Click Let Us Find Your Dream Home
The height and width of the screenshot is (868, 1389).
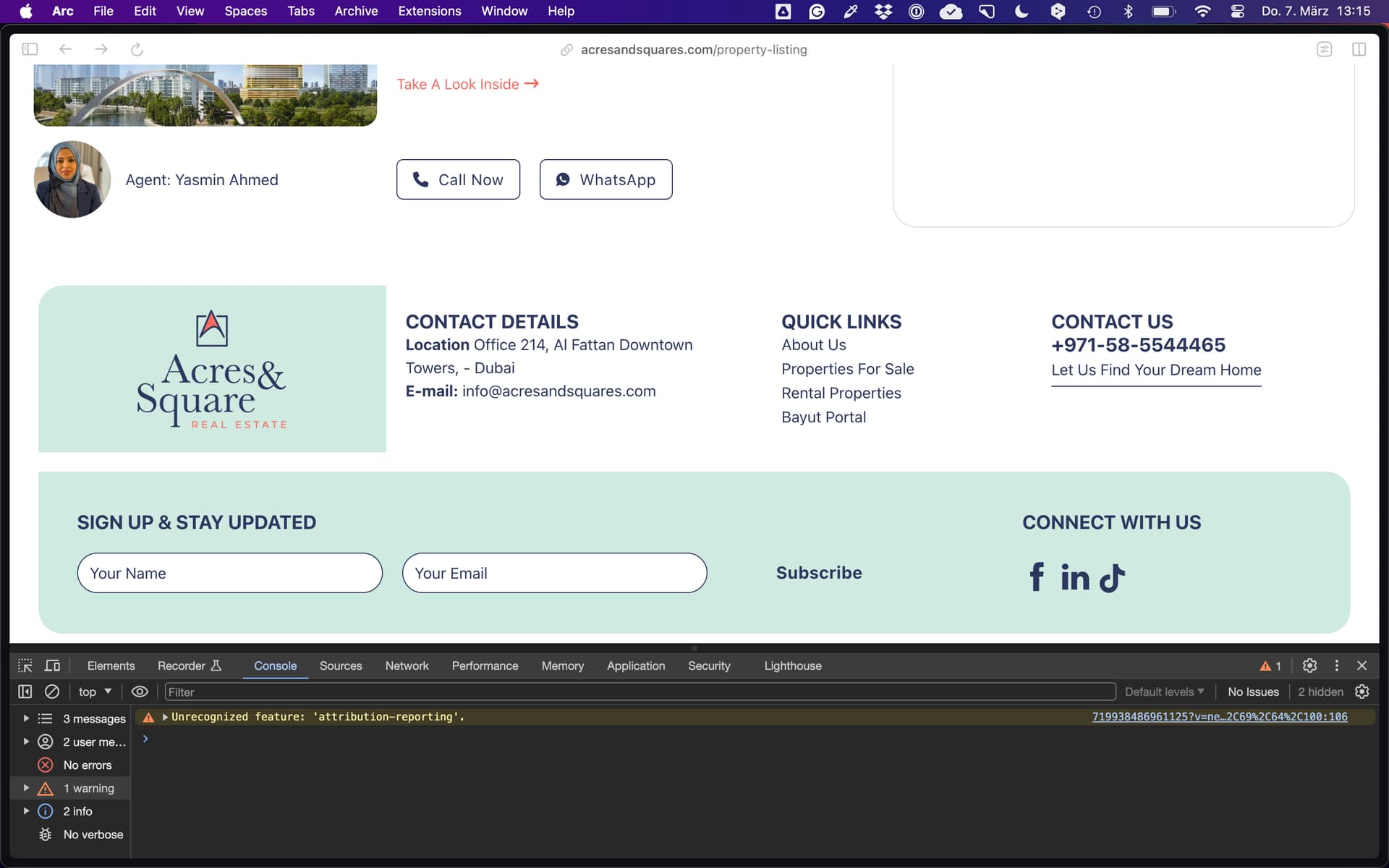tap(1156, 370)
